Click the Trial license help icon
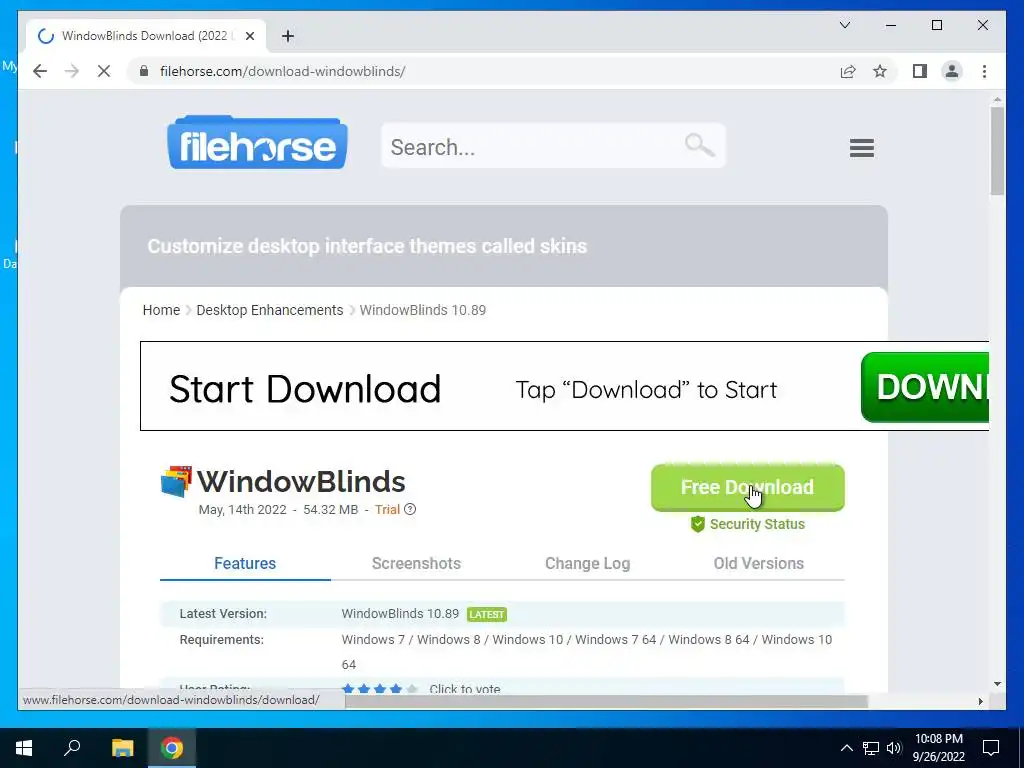Viewport: 1024px width, 768px height. [410, 509]
